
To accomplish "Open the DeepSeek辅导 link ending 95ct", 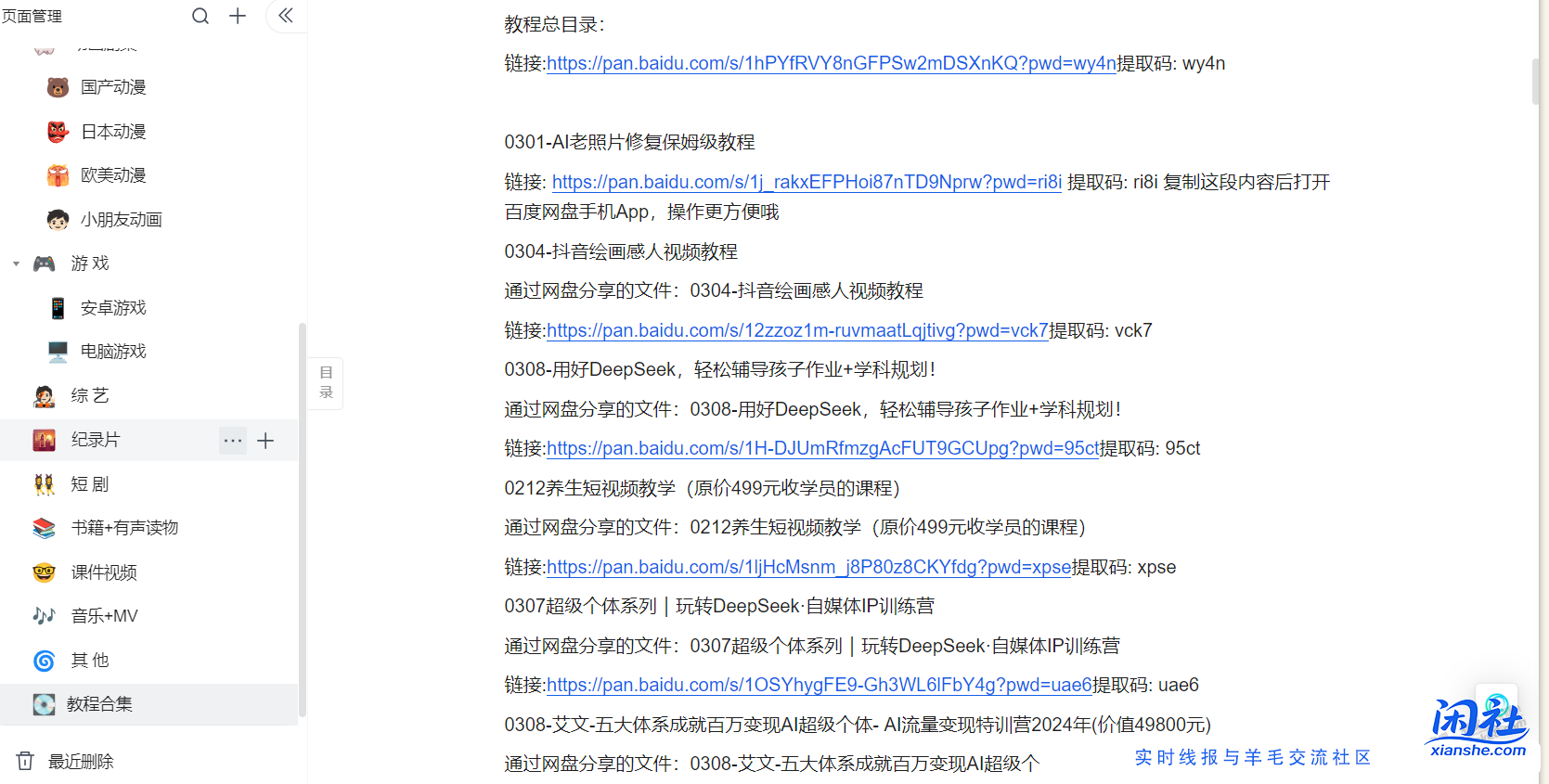I will pos(823,449).
